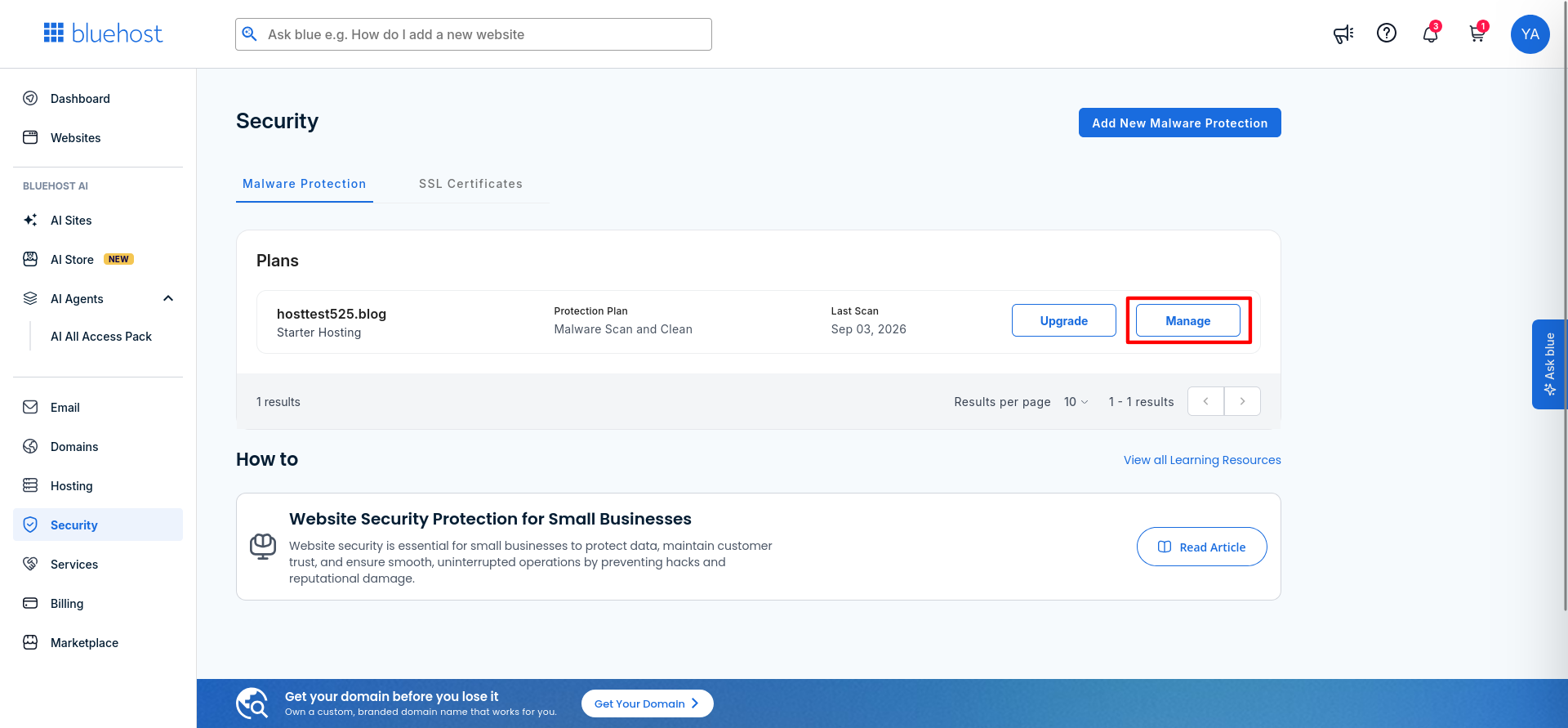Image resolution: width=1568 pixels, height=728 pixels.
Task: Switch to the SSL Certificates tab
Action: click(470, 184)
